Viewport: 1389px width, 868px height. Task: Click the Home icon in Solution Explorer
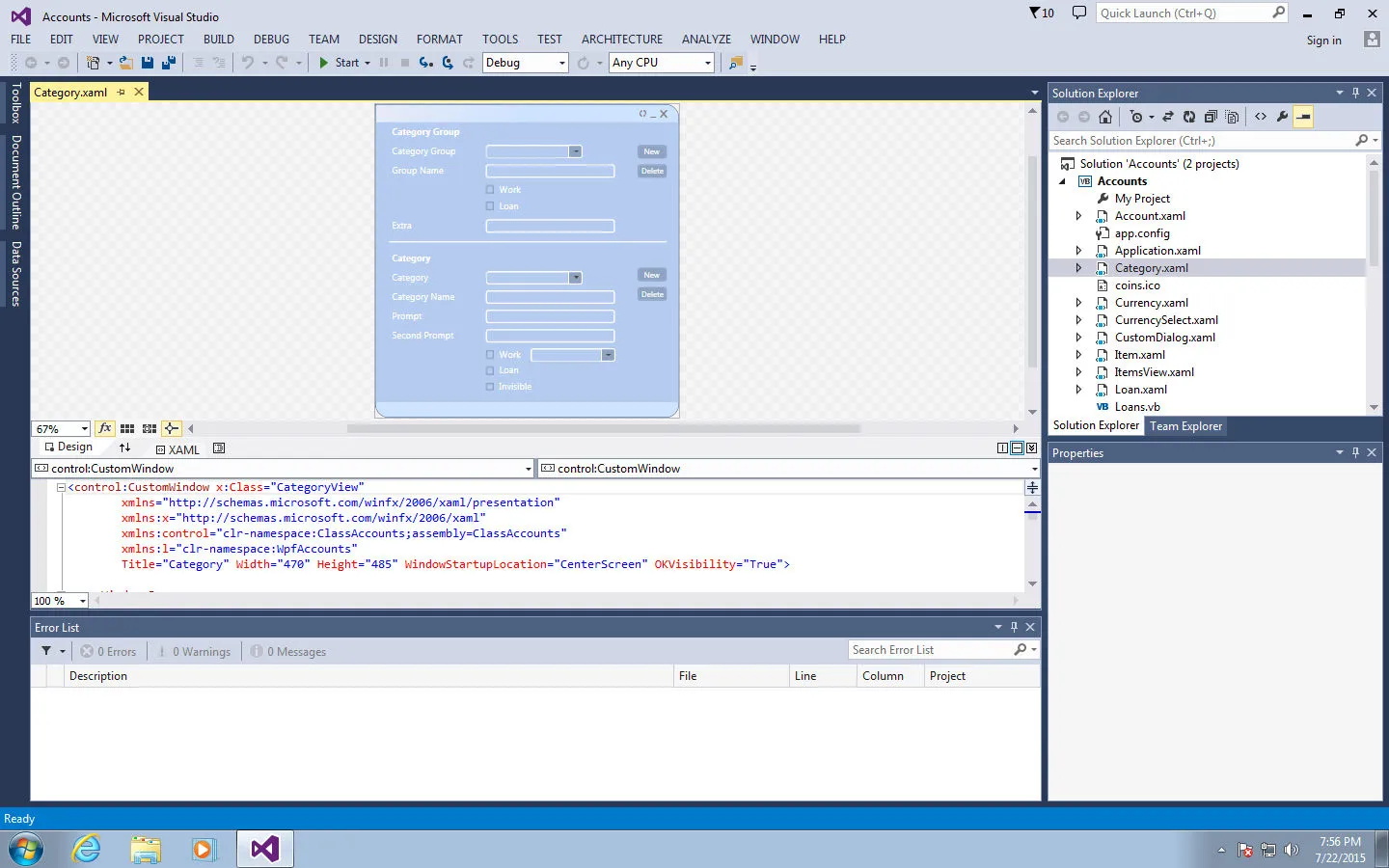click(1105, 117)
